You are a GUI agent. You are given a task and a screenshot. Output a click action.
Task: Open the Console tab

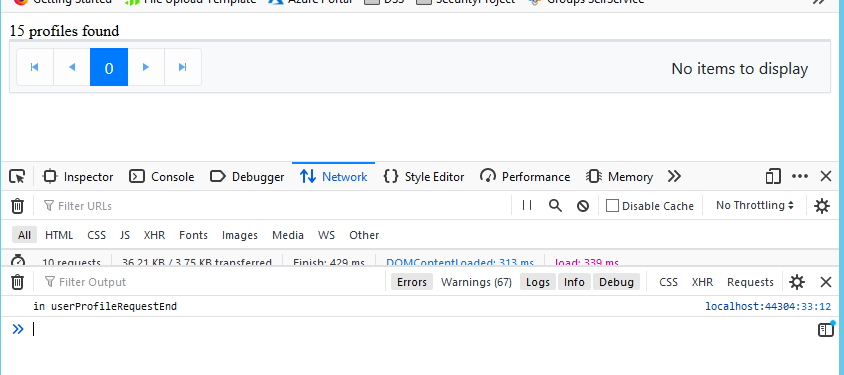(162, 176)
